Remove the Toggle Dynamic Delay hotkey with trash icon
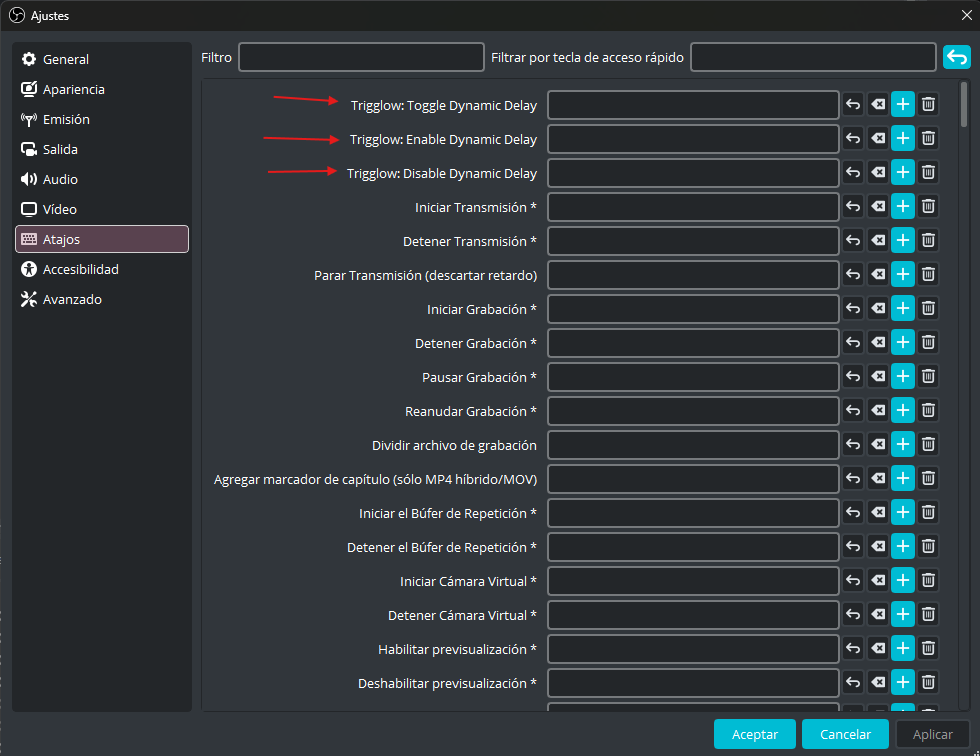This screenshot has height=756, width=980. (928, 104)
